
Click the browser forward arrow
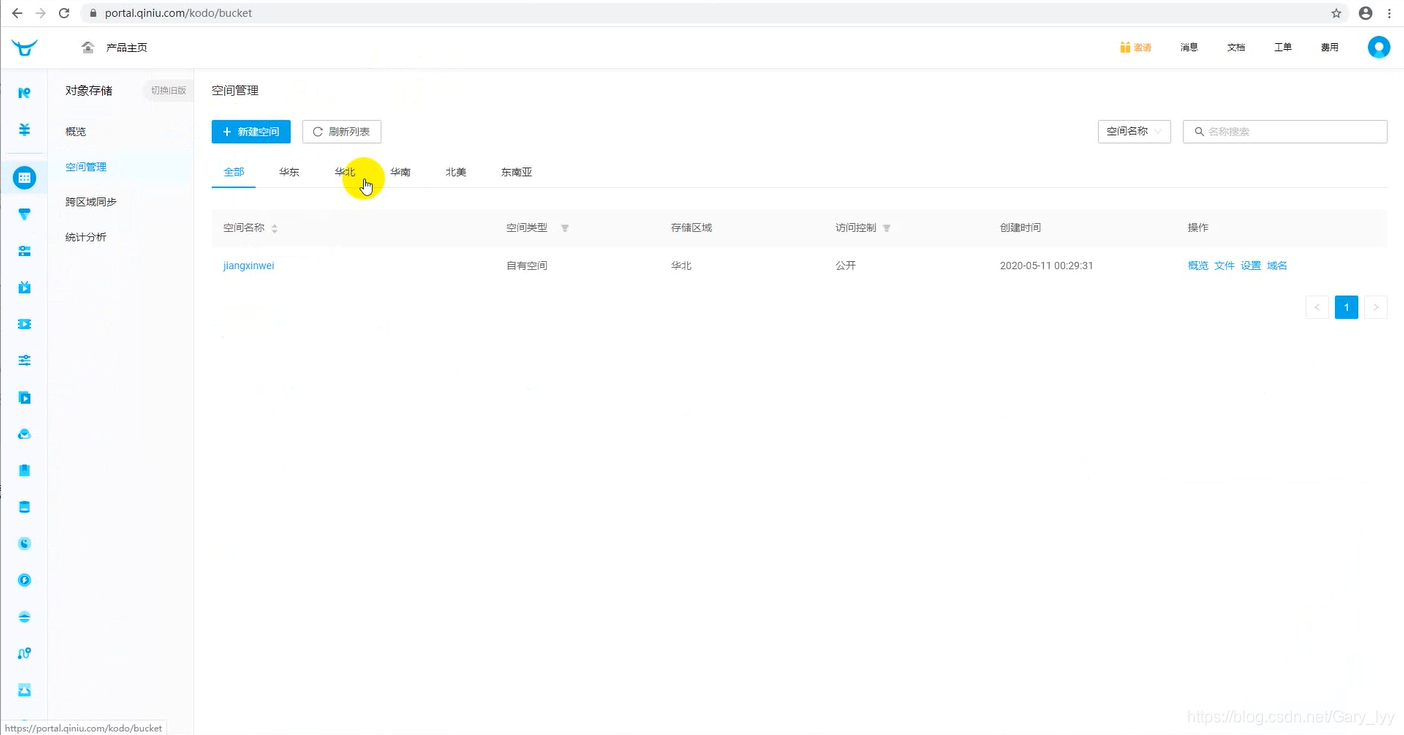40,13
